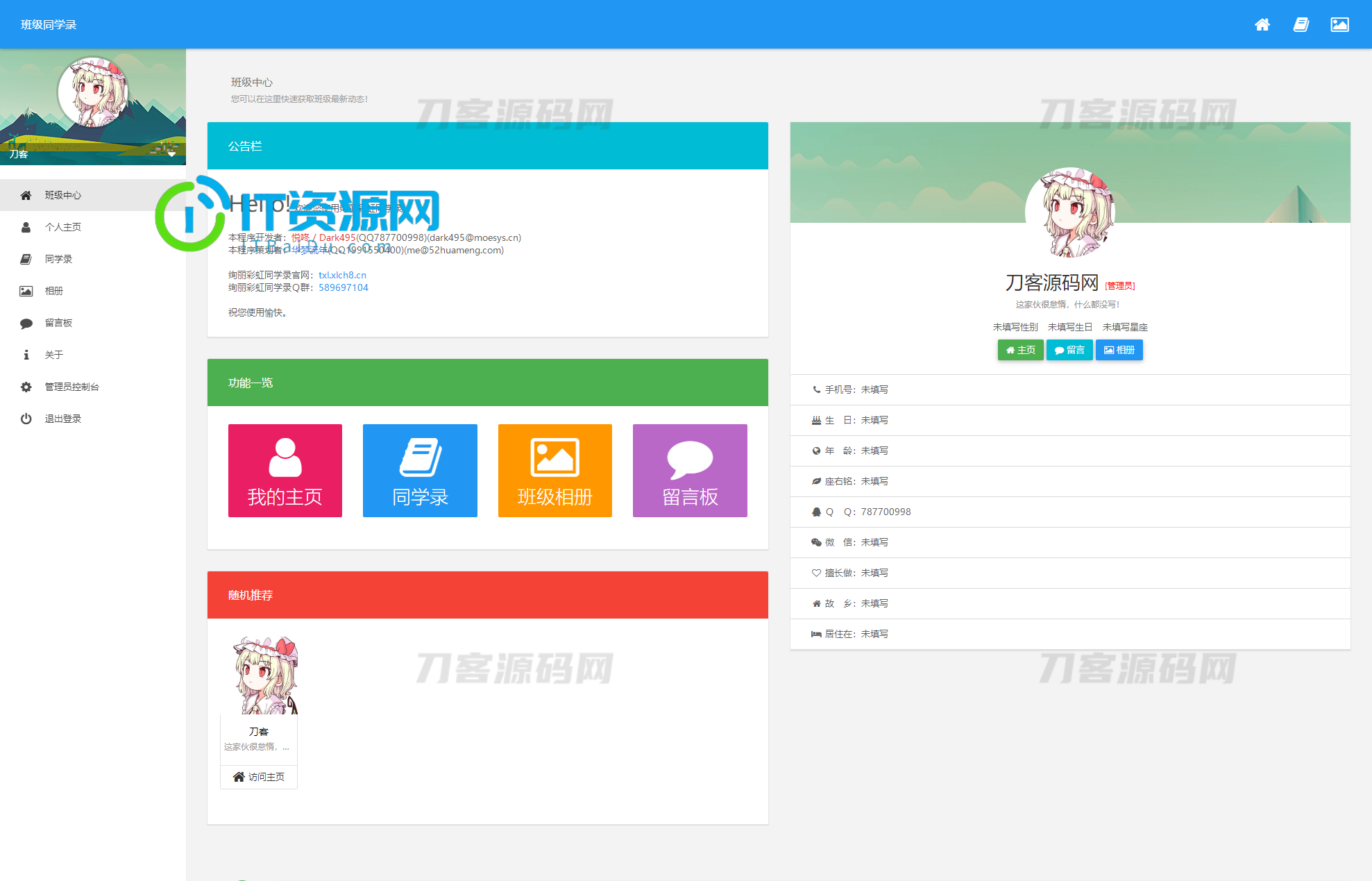Open the photo album icon in top bar
This screenshot has height=881, width=1372.
click(x=1339, y=24)
